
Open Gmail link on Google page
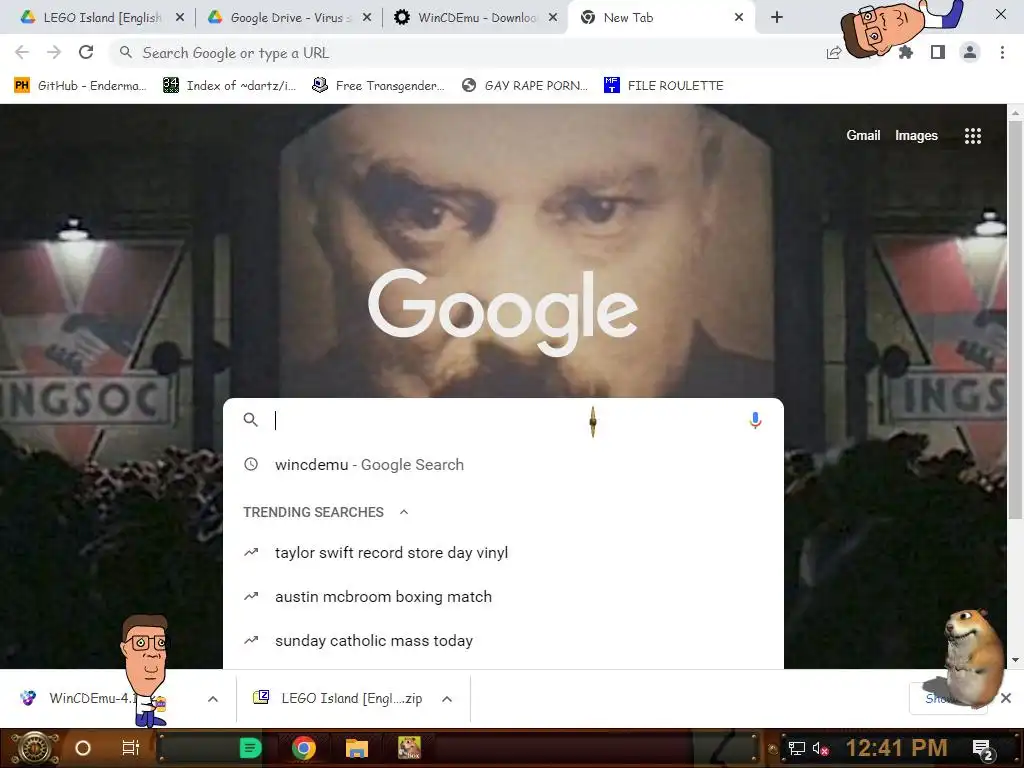[x=863, y=135]
